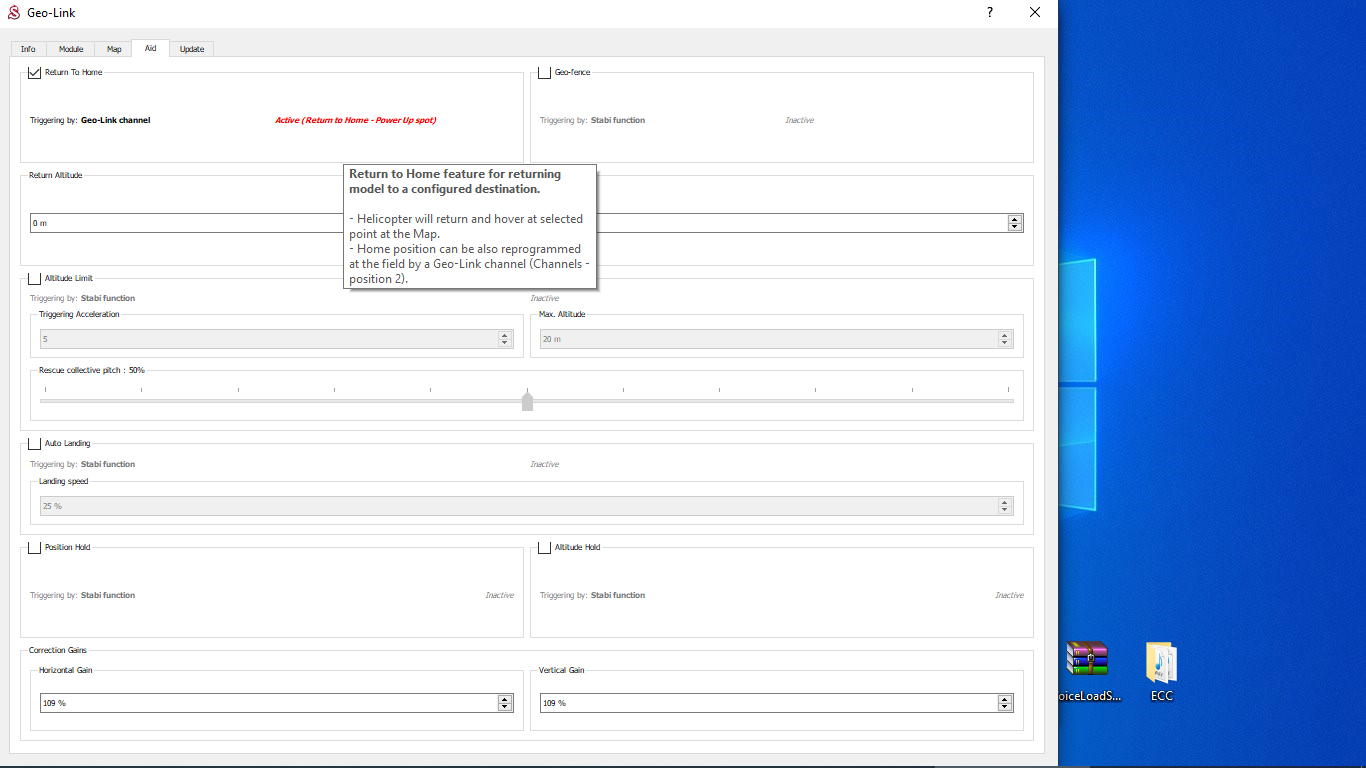Click the Rescue collective pitch slider handle

527,401
